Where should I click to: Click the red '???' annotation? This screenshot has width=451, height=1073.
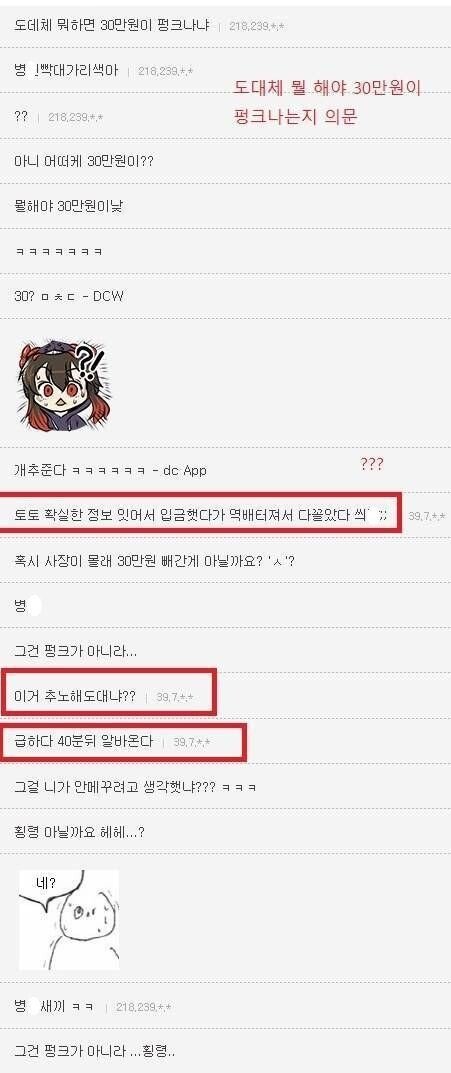372,464
